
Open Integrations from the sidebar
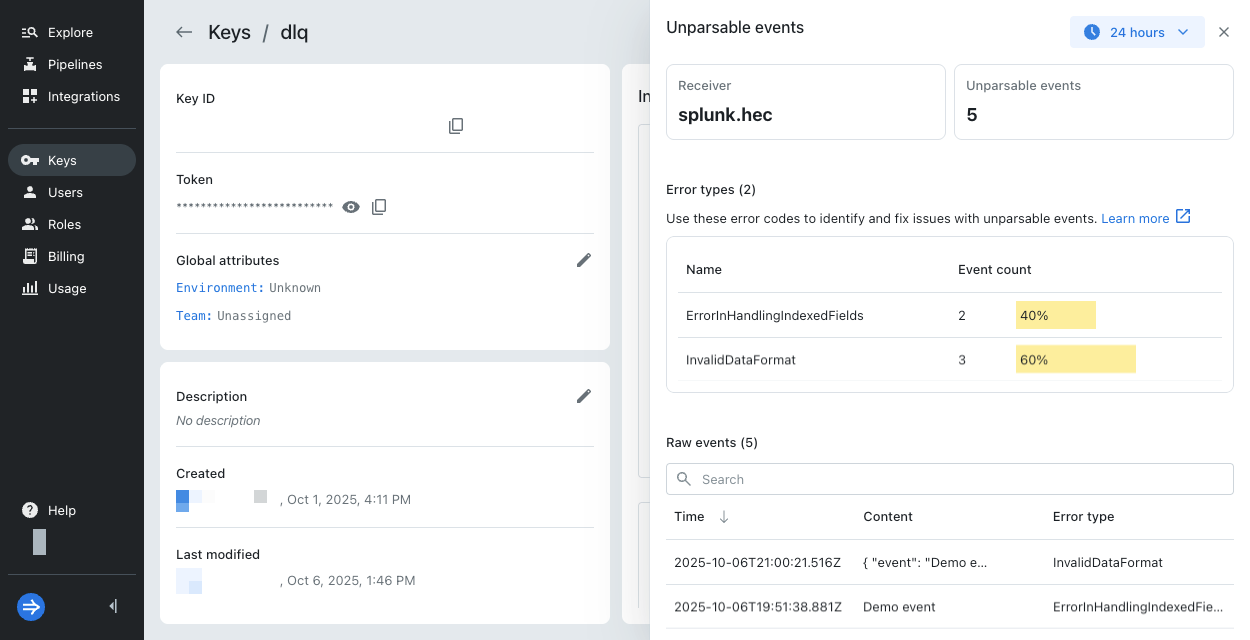point(83,96)
